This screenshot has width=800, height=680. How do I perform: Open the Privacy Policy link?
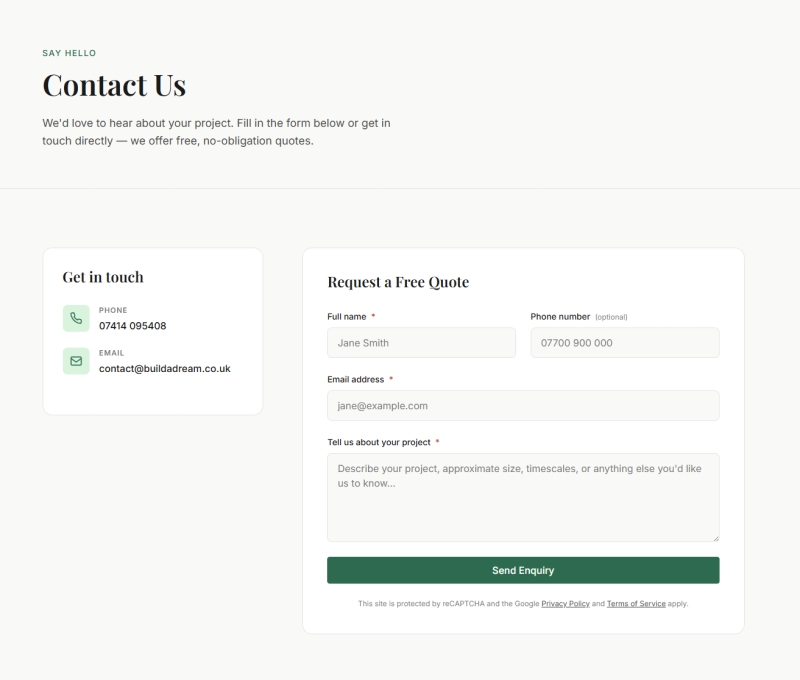565,604
